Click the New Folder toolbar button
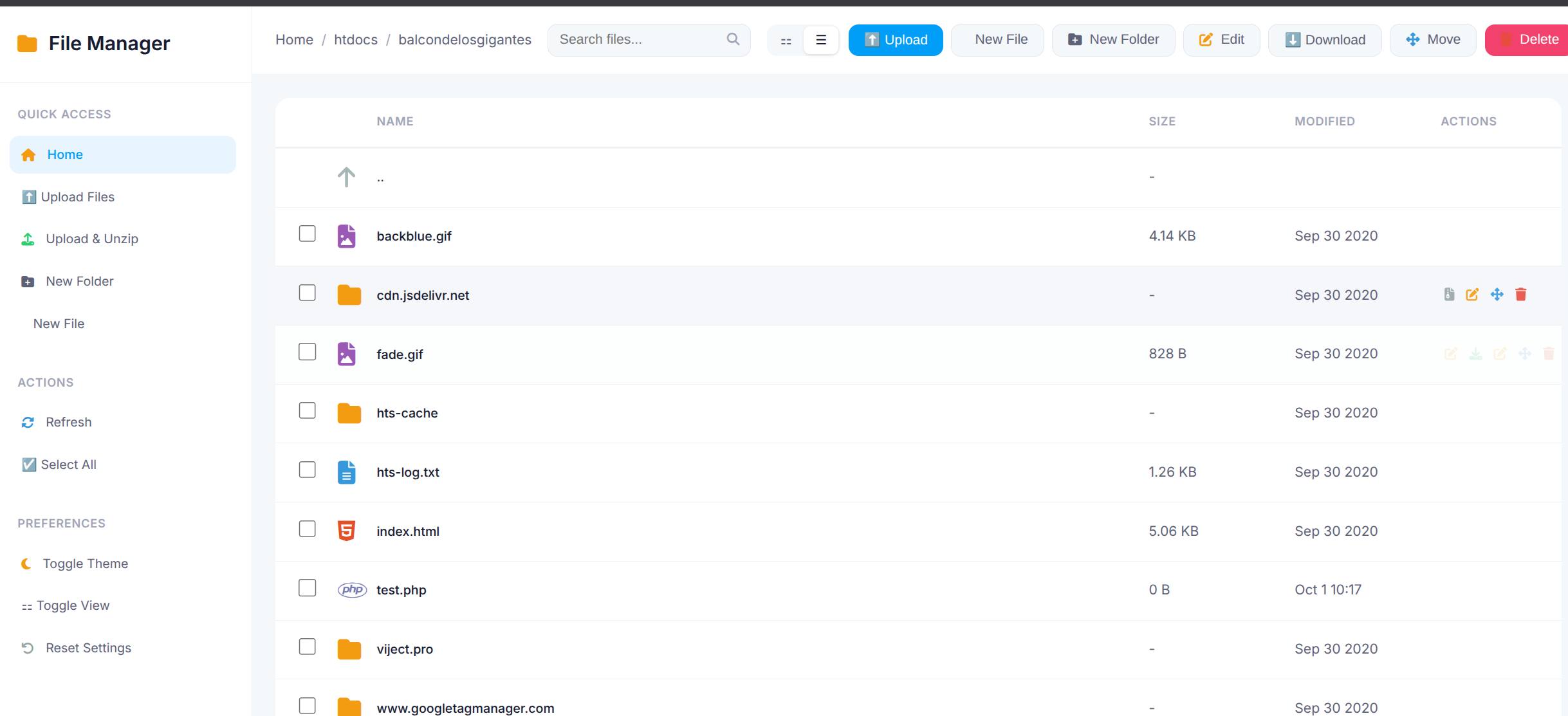1568x716 pixels. point(1113,40)
